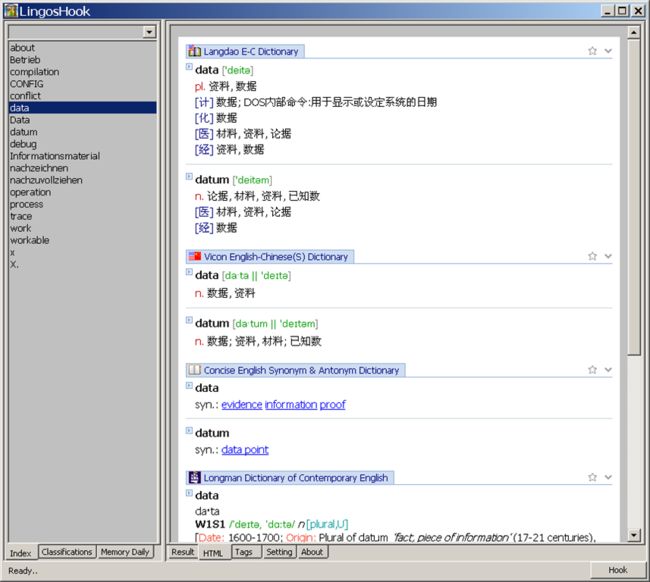
Task: Select 'work' in the word list
Action: click(x=82, y=228)
